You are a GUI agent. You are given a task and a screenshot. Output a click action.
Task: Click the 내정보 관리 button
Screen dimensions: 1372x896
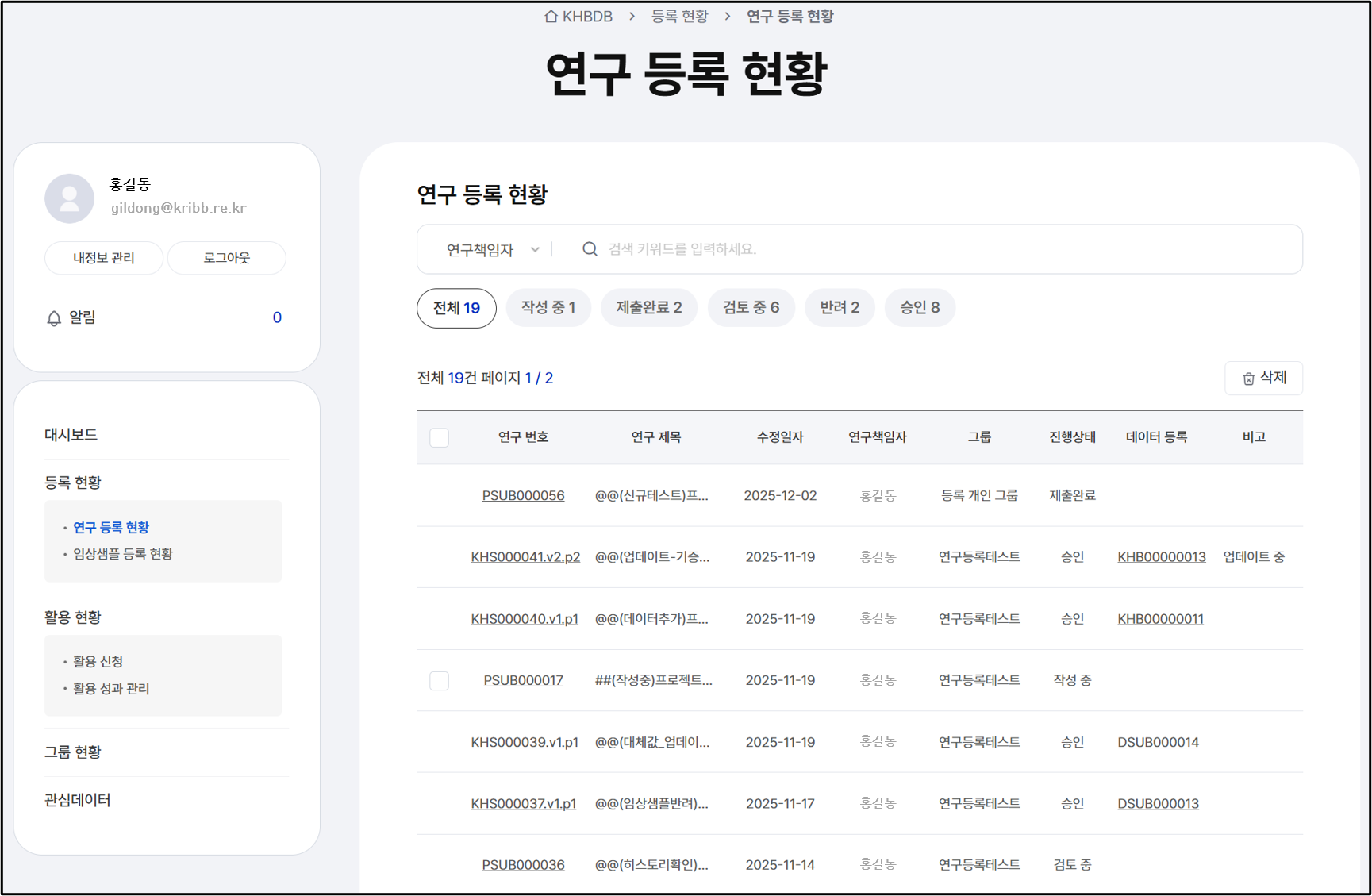tap(104, 258)
